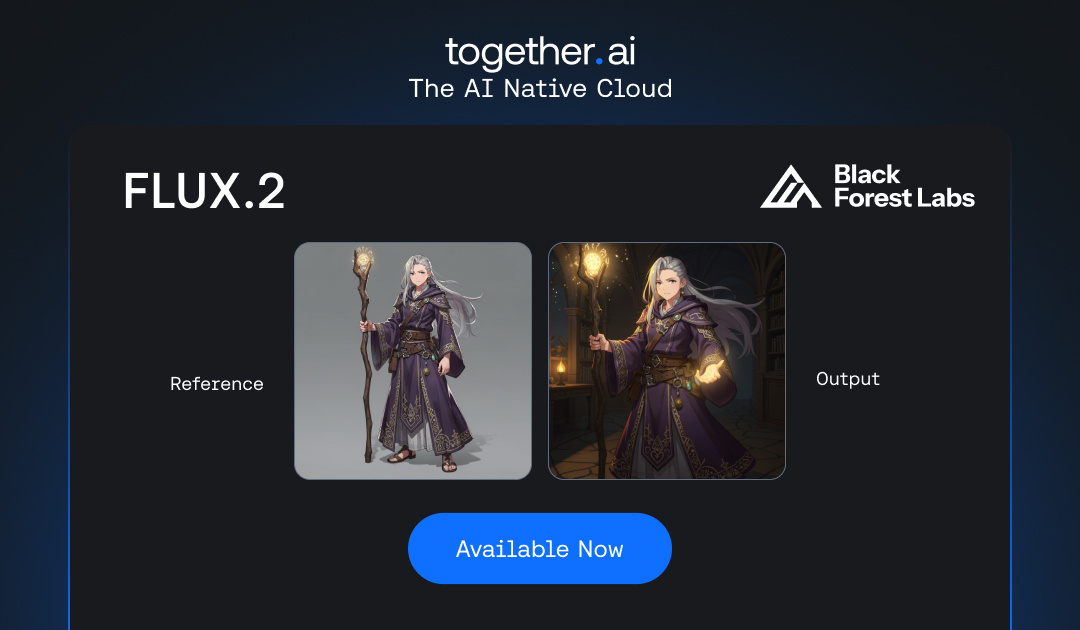Click the FLUX.2 heading
The height and width of the screenshot is (630, 1080).
(x=204, y=191)
